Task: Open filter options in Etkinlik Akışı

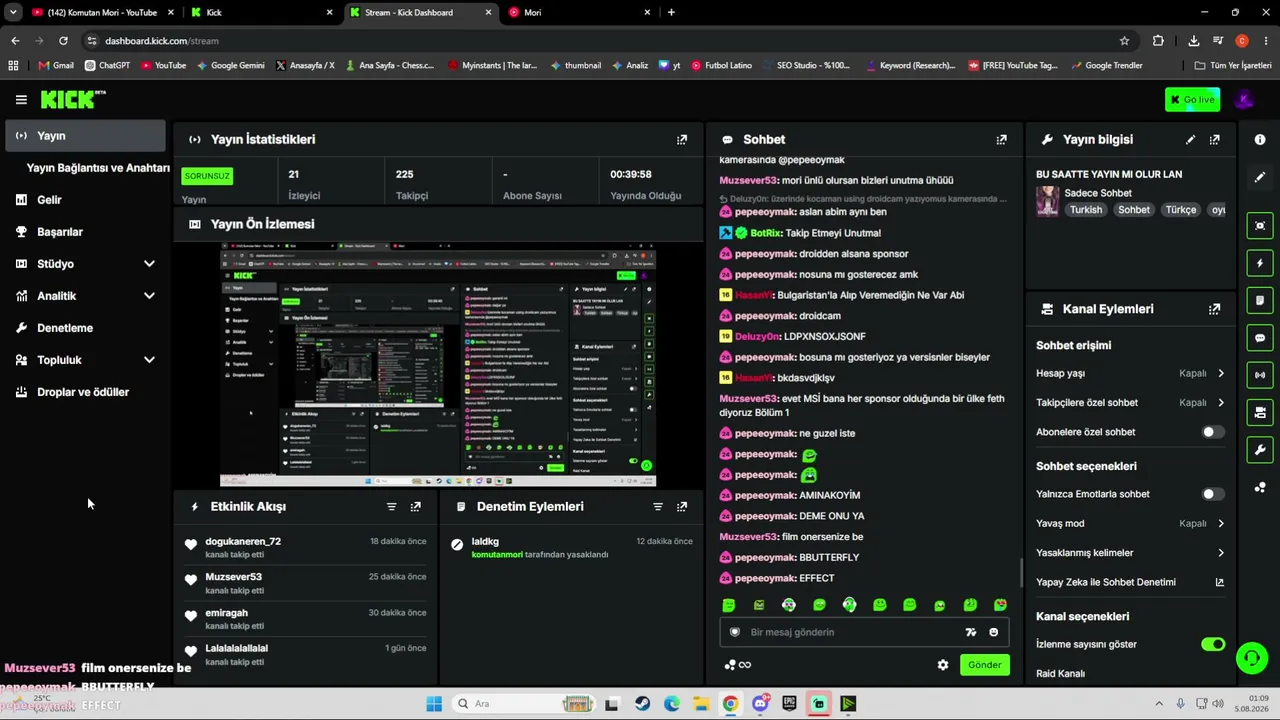Action: click(392, 507)
